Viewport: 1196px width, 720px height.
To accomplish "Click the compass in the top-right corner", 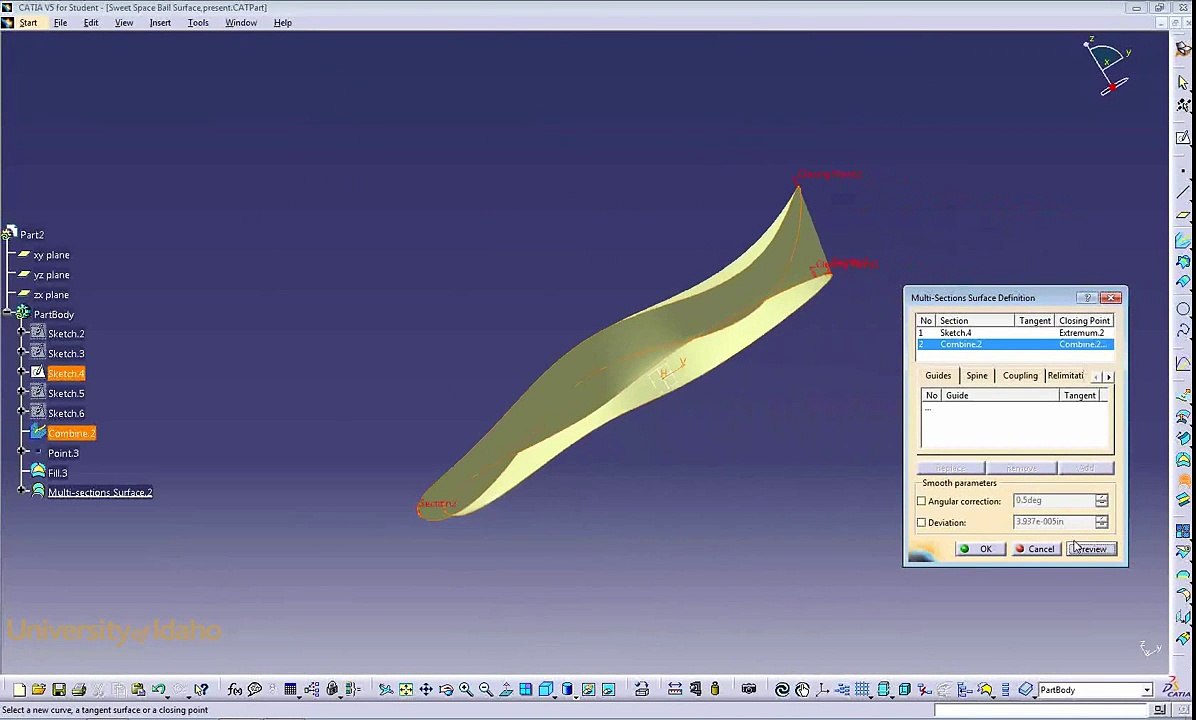I will [1107, 66].
